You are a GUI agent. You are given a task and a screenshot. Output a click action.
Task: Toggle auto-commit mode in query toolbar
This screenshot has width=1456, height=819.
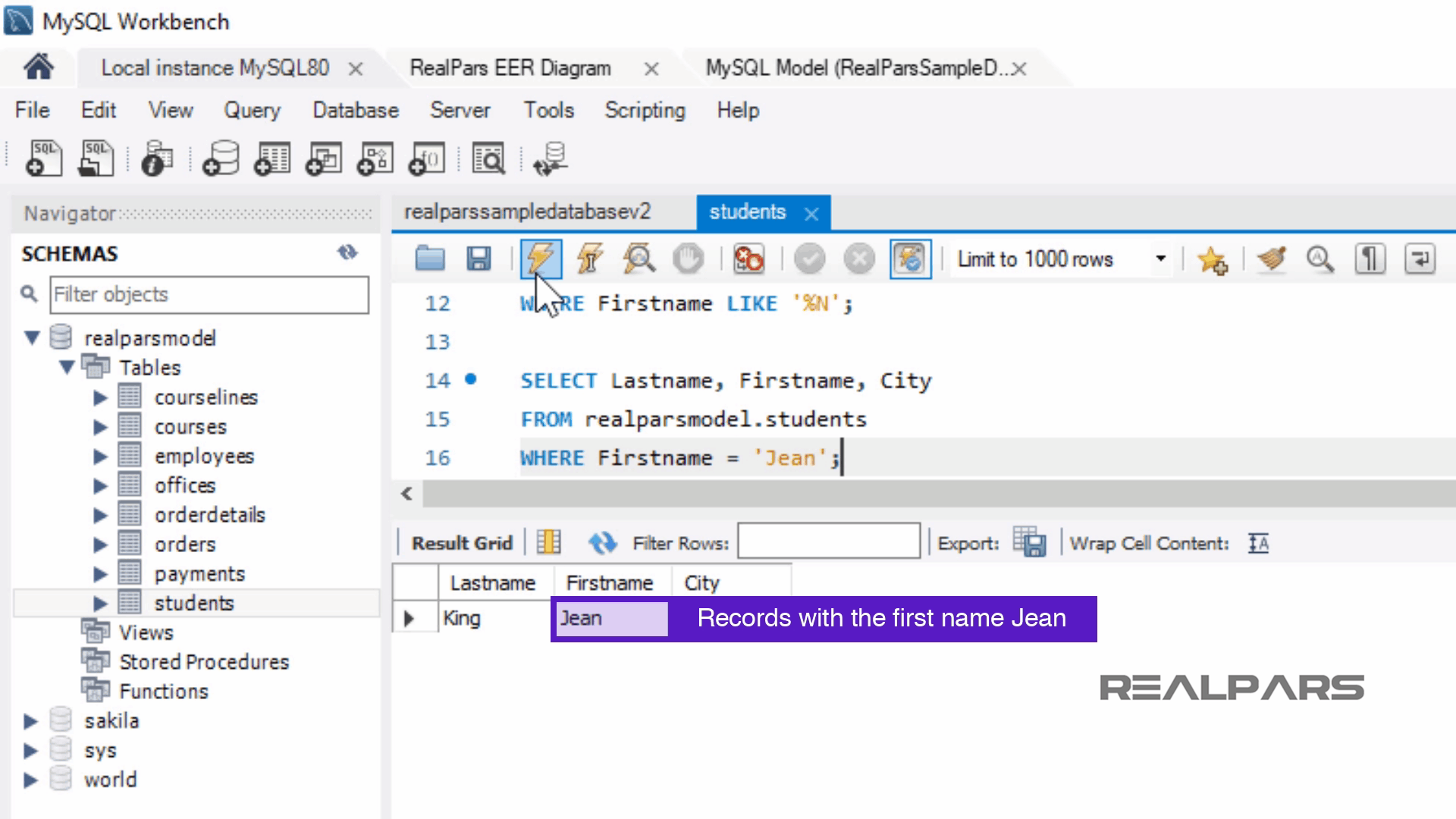click(910, 259)
